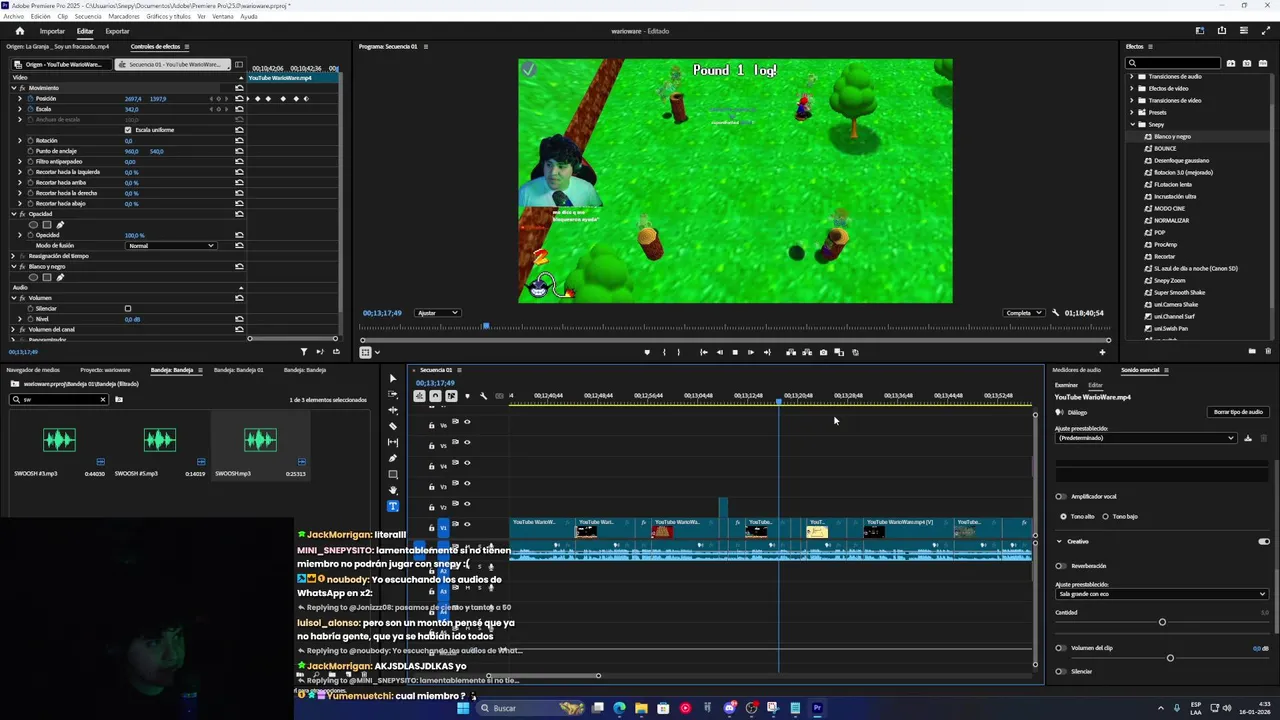This screenshot has height=720, width=1280.
Task: Toggle visibility eye of track V3
Action: [x=467, y=484]
